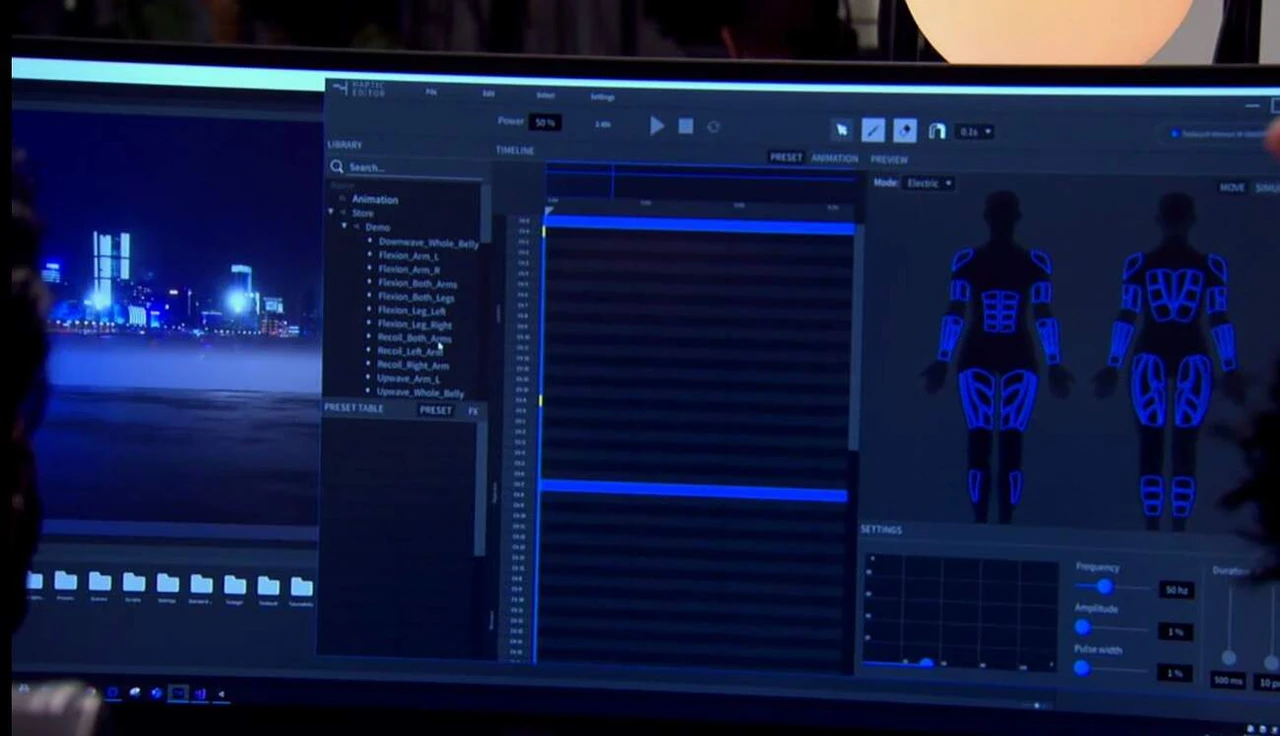Click the PRESET button in Preset Table
The width and height of the screenshot is (1280, 736).
click(x=435, y=410)
